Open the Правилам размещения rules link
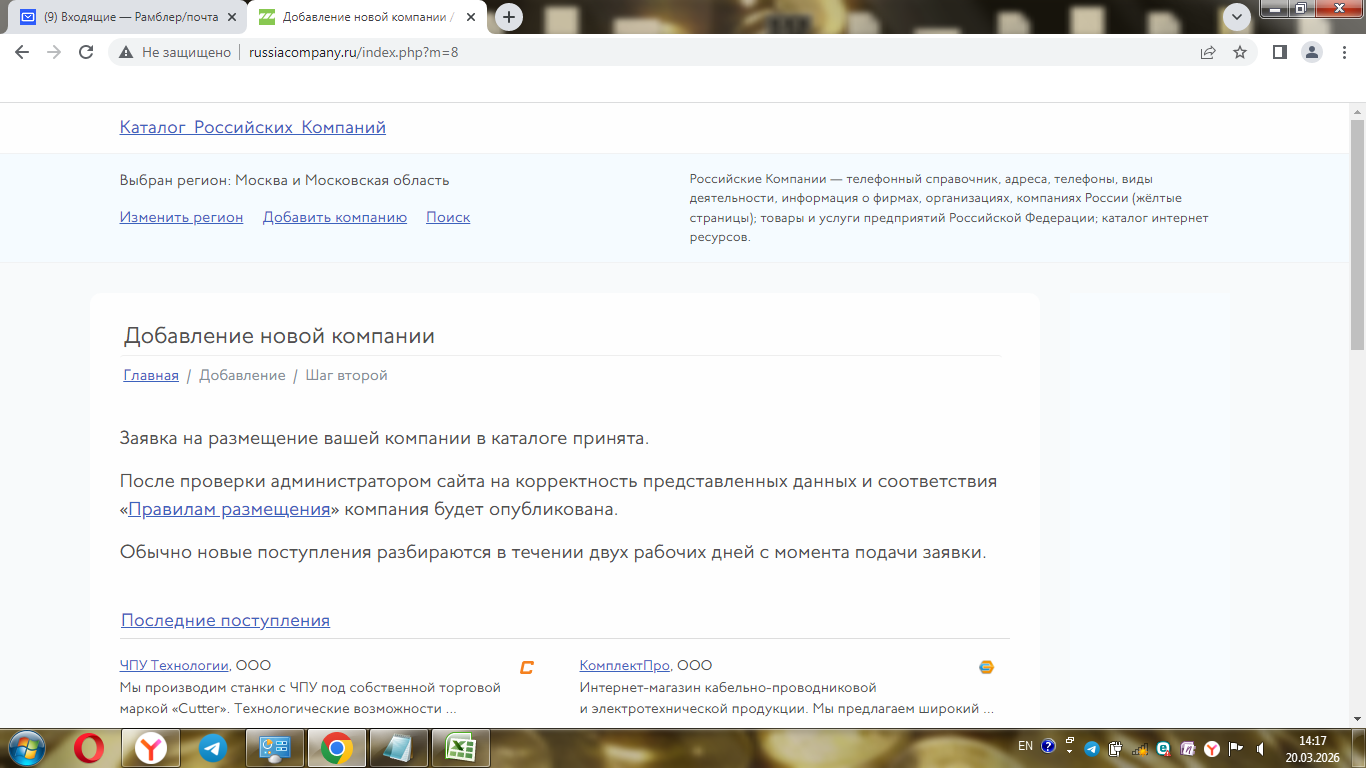The image size is (1366, 768). click(229, 509)
